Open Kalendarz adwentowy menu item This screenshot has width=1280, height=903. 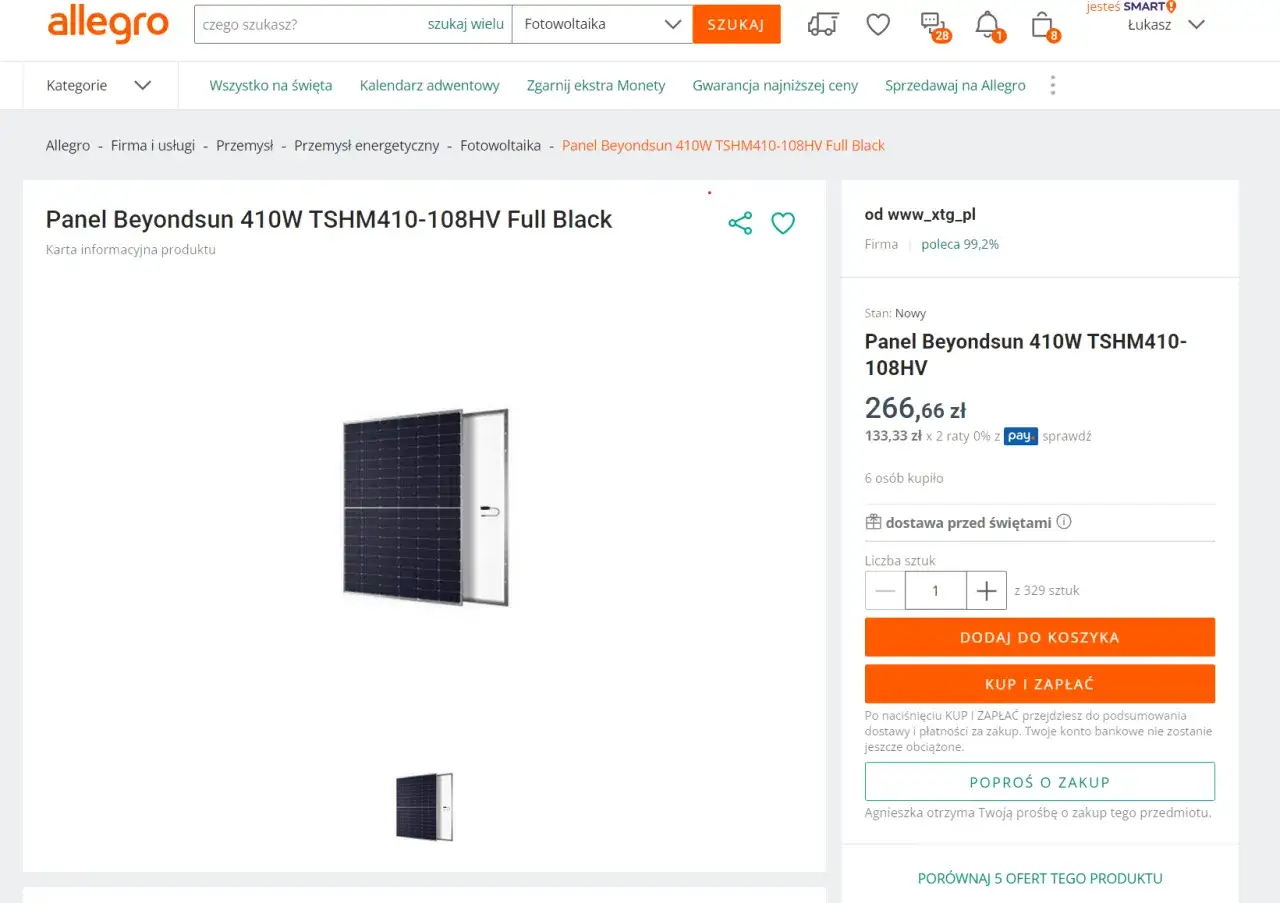point(429,85)
